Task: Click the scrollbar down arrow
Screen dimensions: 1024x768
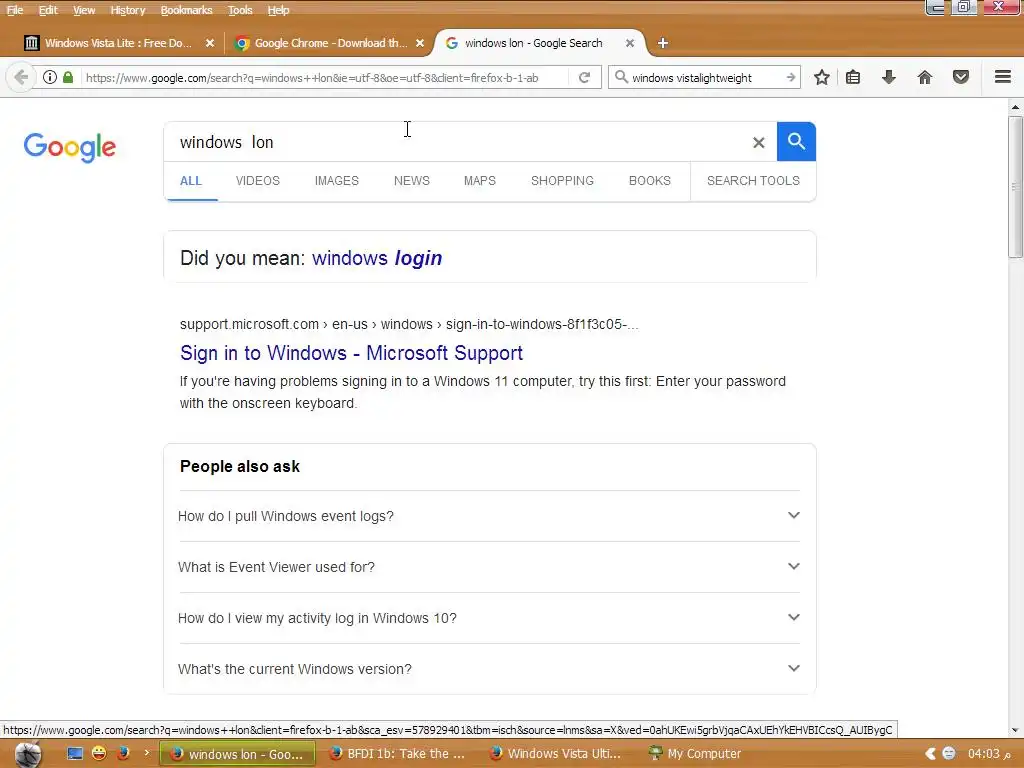Action: pyautogui.click(x=1015, y=730)
